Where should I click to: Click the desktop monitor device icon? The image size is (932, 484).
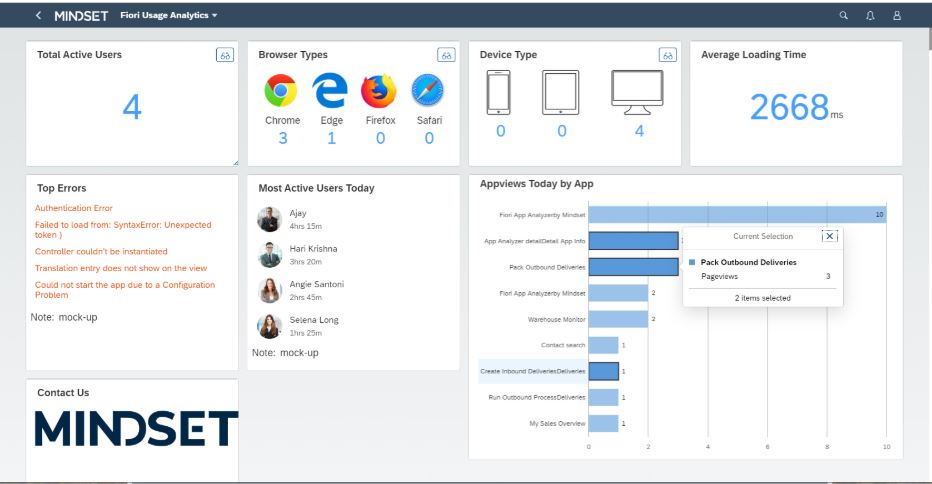coord(637,92)
